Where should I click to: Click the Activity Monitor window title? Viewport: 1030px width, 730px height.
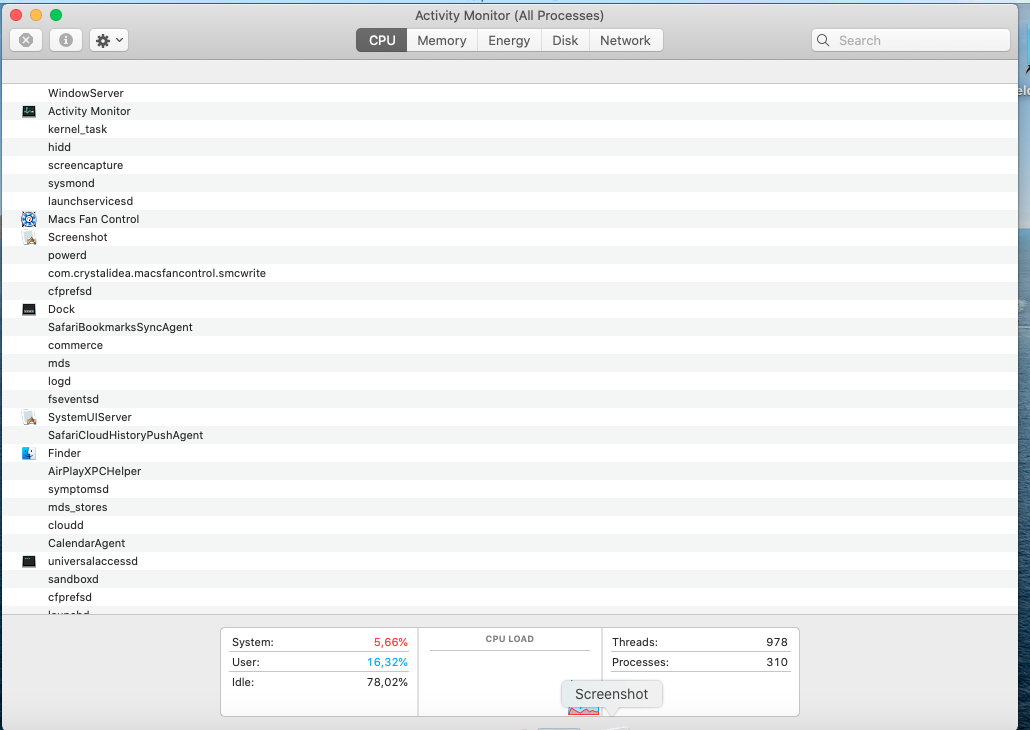pos(509,15)
